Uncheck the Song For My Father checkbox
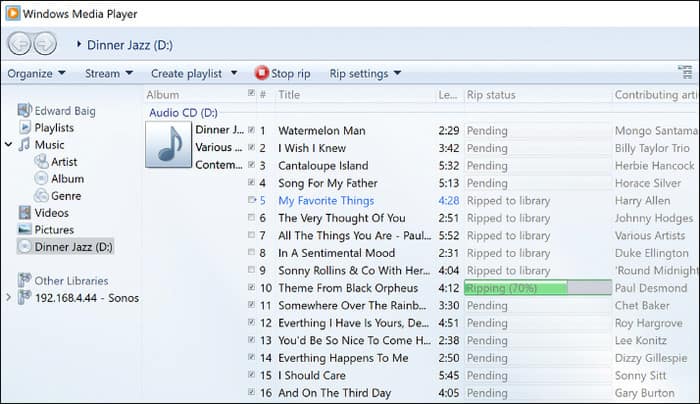700x404 pixels. (x=251, y=182)
